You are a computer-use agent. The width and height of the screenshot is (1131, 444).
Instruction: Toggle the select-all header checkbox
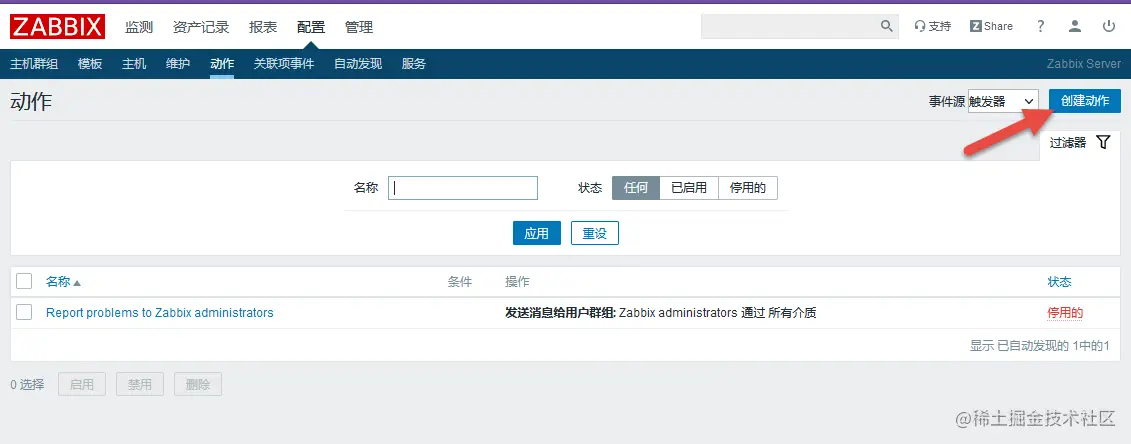(x=24, y=281)
